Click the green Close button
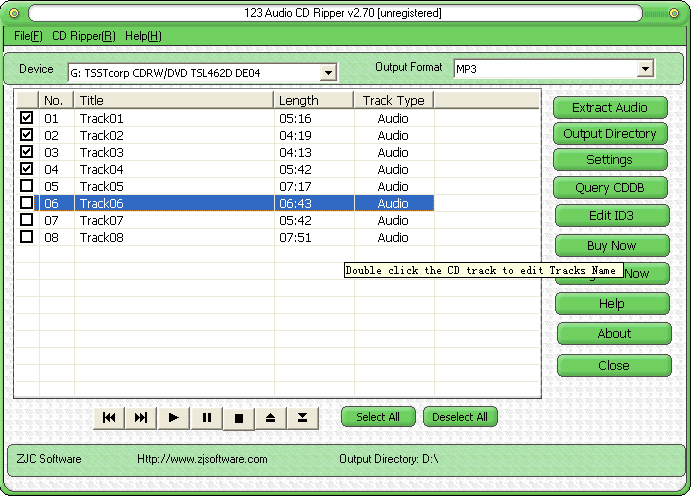Image resolution: width=695 pixels, height=499 pixels. click(614, 366)
